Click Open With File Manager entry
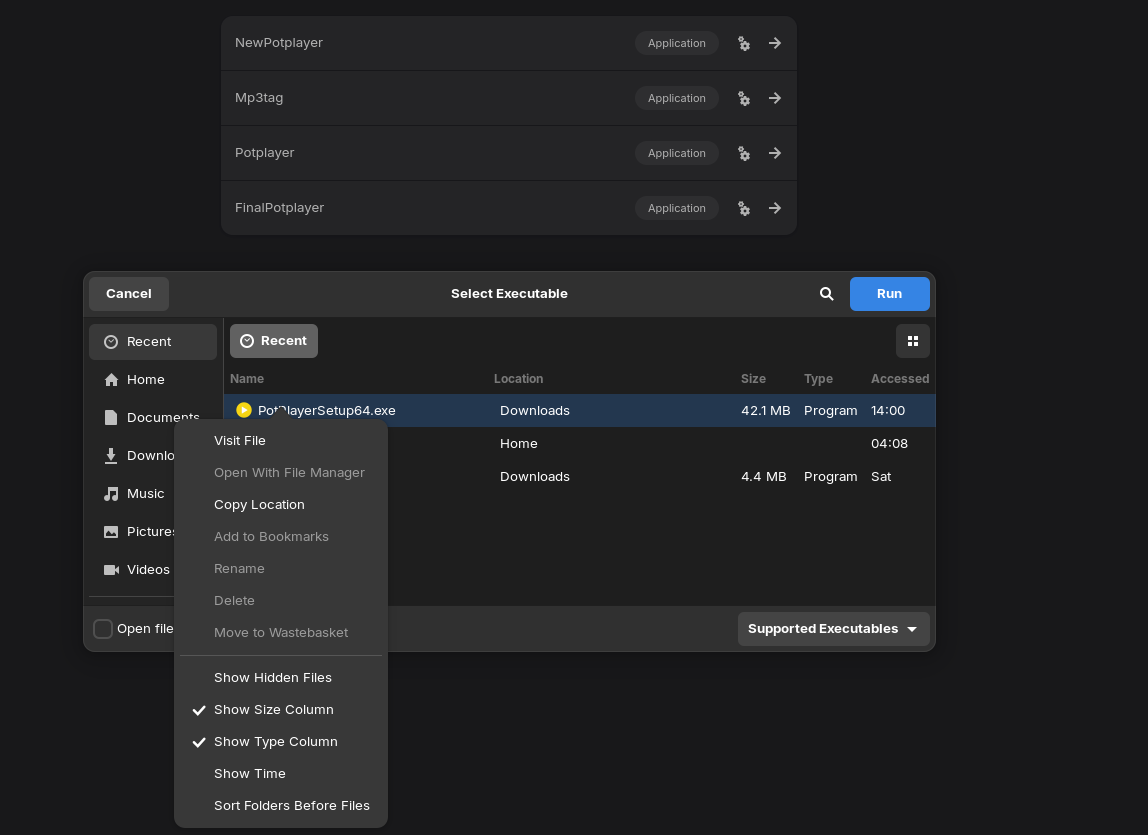Image resolution: width=1148 pixels, height=835 pixels. click(280, 473)
